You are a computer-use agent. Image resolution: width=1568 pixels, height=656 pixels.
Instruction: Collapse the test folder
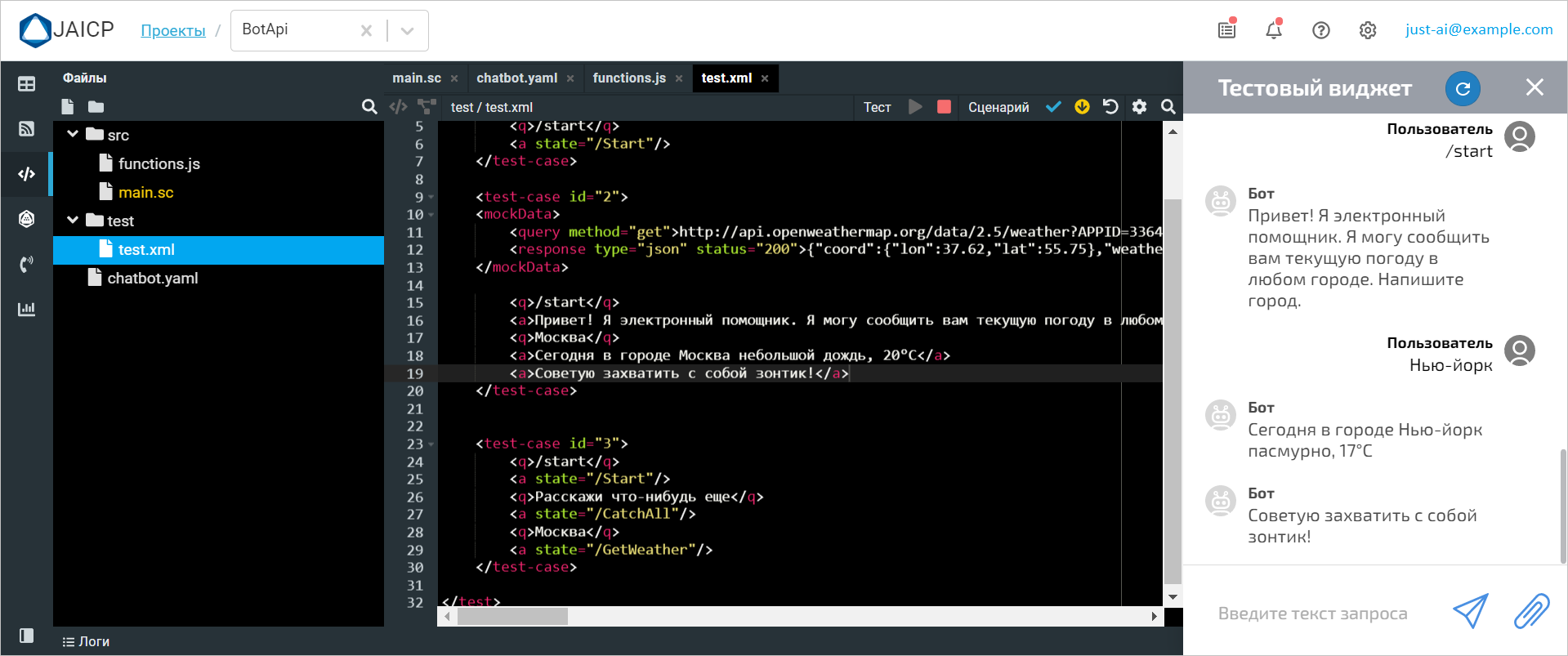[73, 220]
